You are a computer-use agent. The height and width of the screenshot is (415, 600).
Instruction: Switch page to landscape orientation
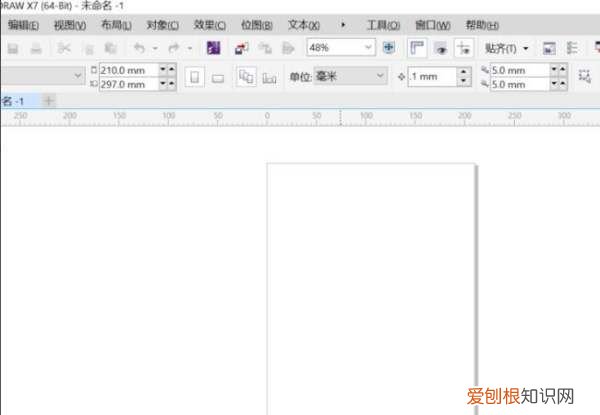coord(218,77)
